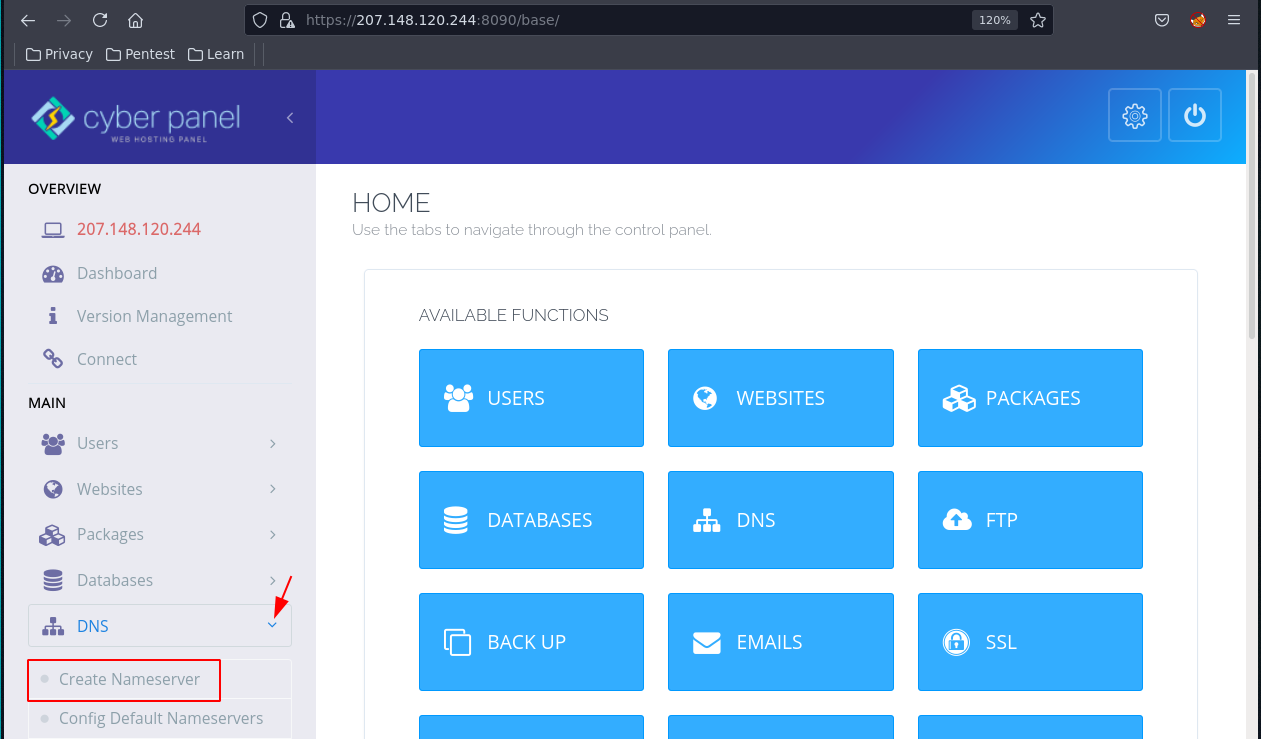This screenshot has height=739, width=1261.
Task: Click the sitemap icon on DNS tile
Action: pyautogui.click(x=706, y=520)
